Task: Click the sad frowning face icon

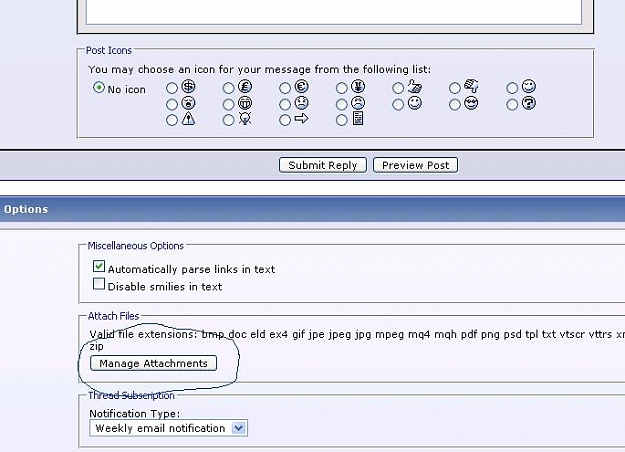Action: 358,103
